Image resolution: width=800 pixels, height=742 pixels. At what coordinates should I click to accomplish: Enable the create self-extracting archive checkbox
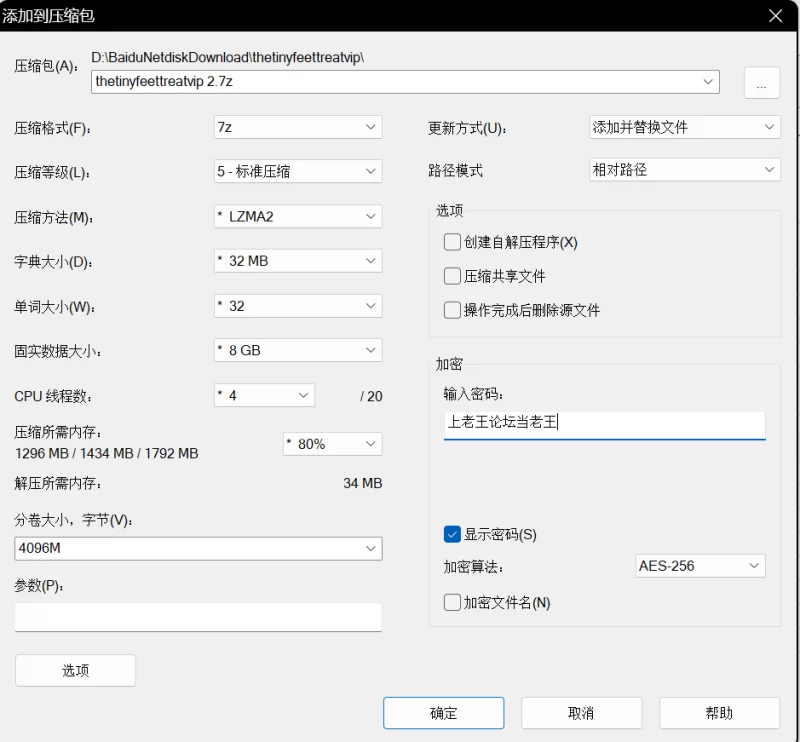coord(452,242)
